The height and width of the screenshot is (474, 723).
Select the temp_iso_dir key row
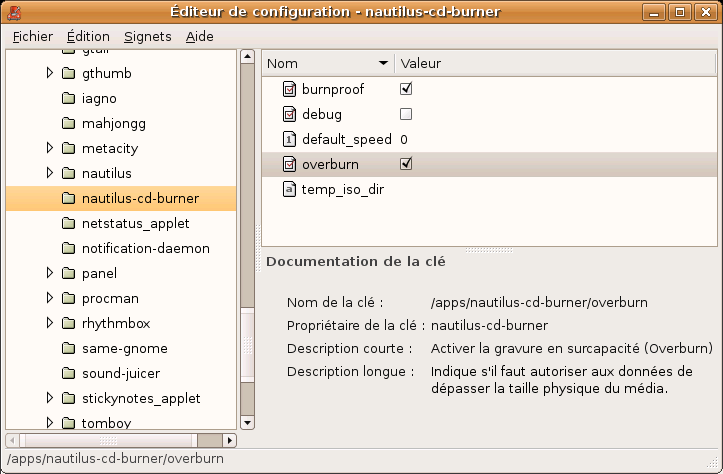coord(489,189)
